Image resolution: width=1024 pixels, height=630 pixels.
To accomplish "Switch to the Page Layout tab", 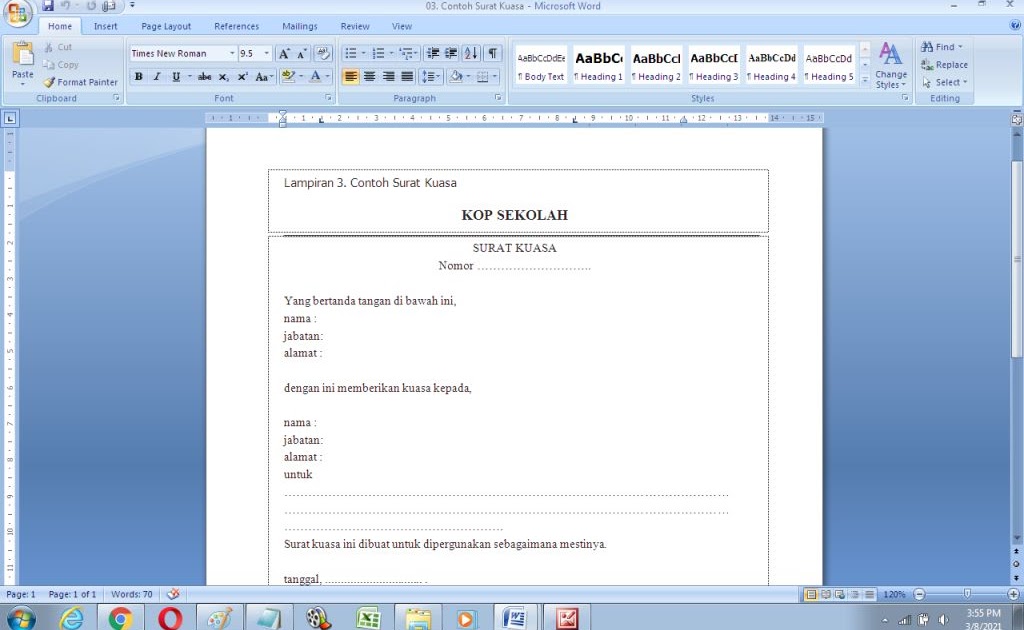I will 166,26.
